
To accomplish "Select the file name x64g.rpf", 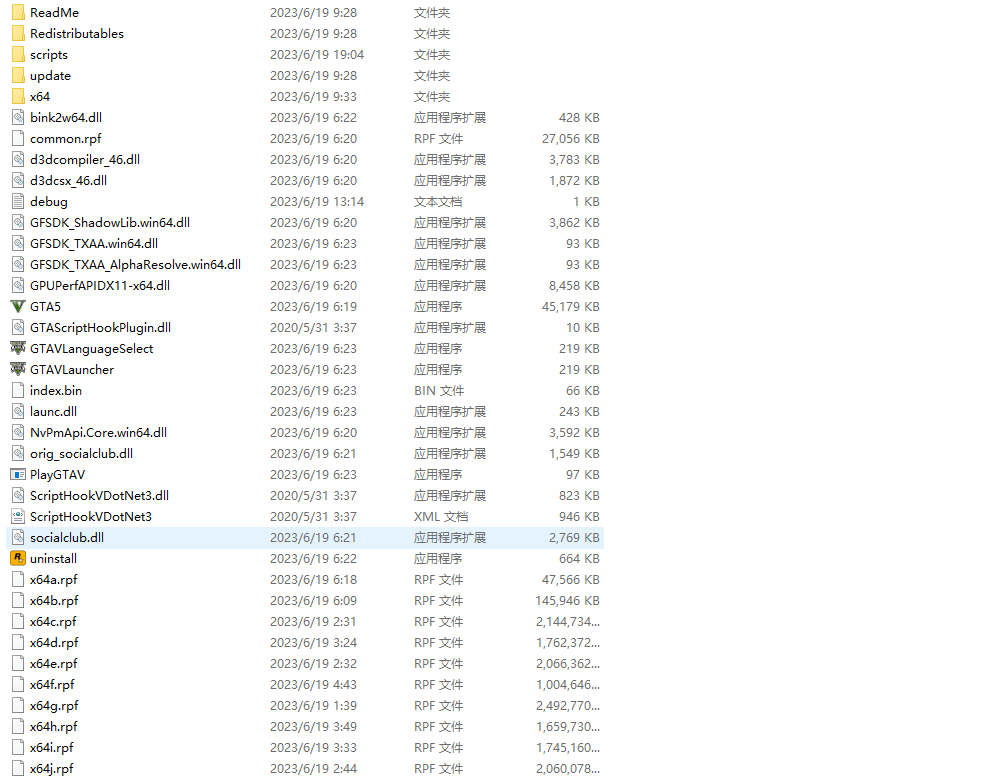I will click(x=54, y=705).
